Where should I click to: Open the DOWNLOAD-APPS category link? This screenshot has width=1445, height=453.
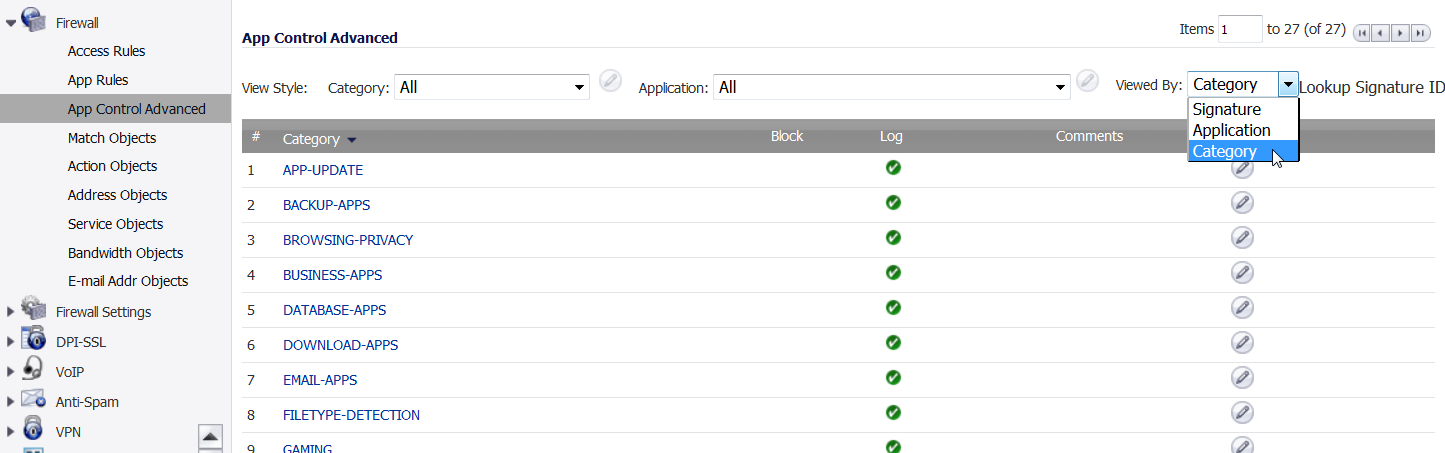[x=340, y=345]
